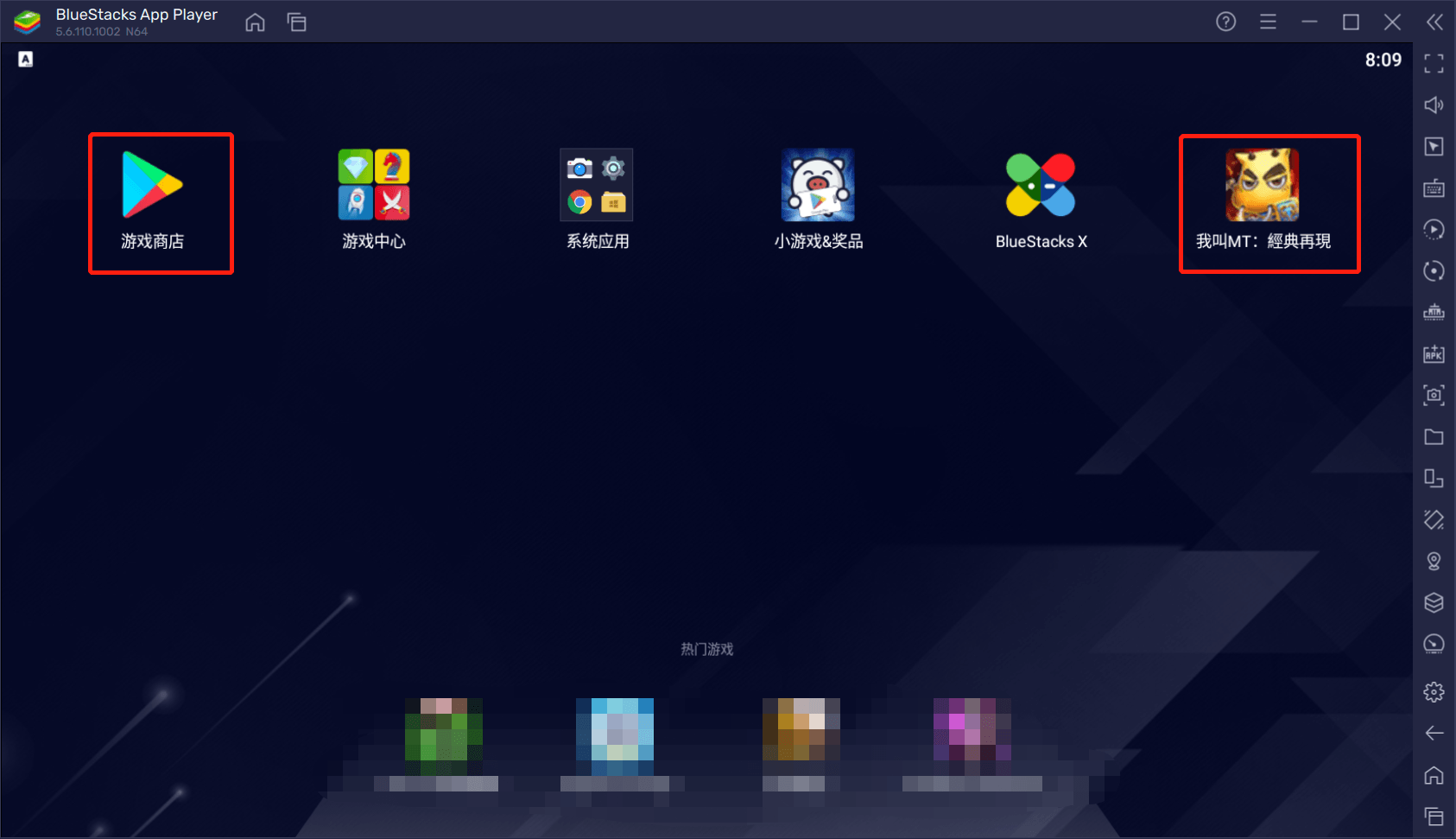The width and height of the screenshot is (1456, 839).
Task: Open the help question mark icon
Action: 1225,22
